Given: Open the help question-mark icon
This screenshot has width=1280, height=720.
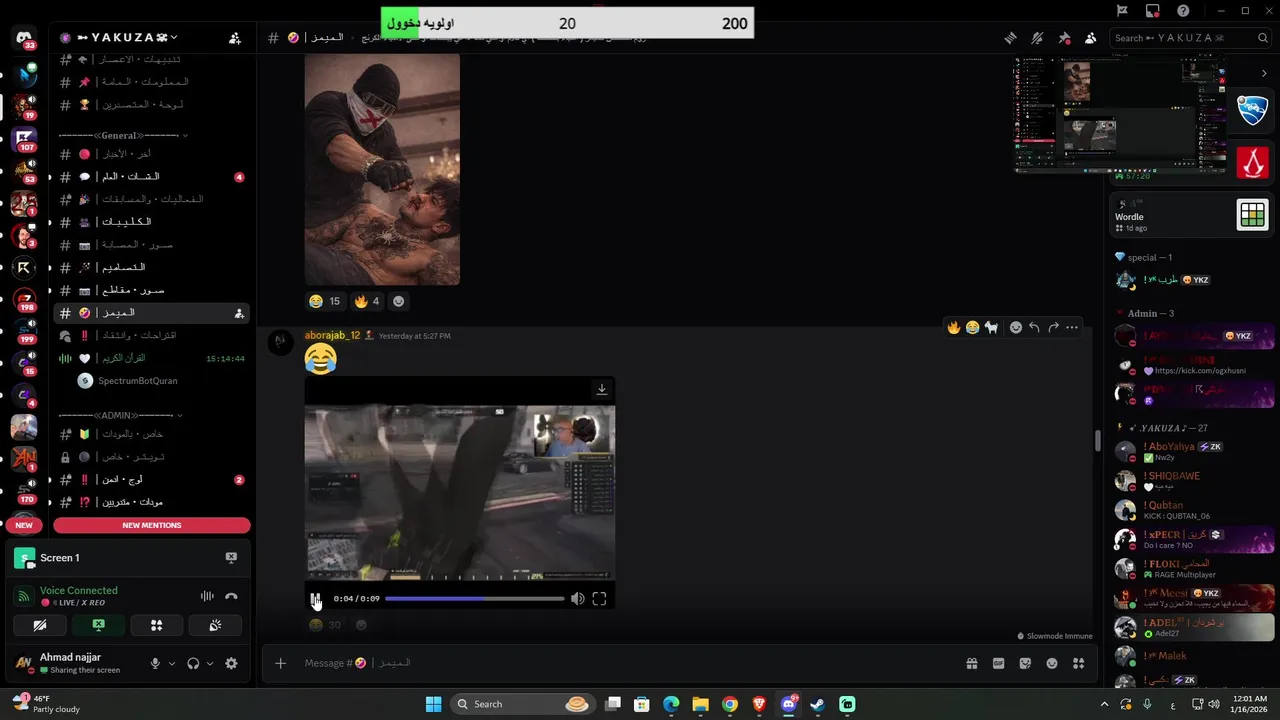Looking at the screenshot, I should [x=1184, y=11].
